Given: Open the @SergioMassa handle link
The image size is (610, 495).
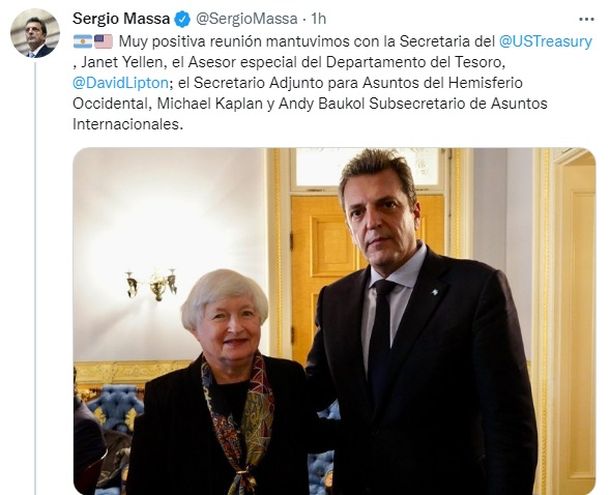Looking at the screenshot, I should [x=247, y=19].
